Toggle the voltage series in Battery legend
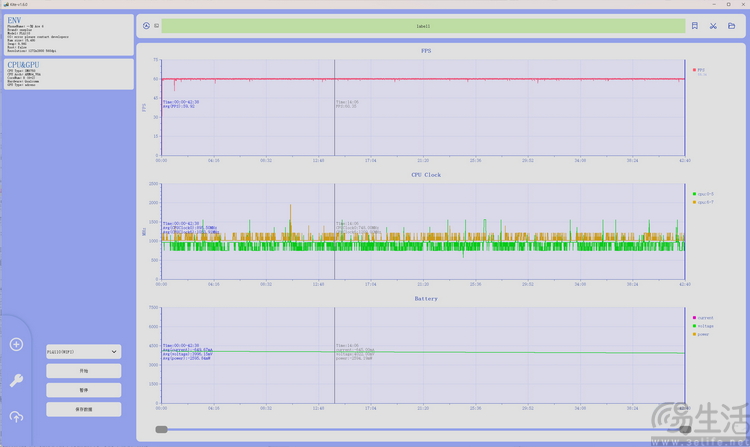This screenshot has height=447, width=750. tap(704, 326)
